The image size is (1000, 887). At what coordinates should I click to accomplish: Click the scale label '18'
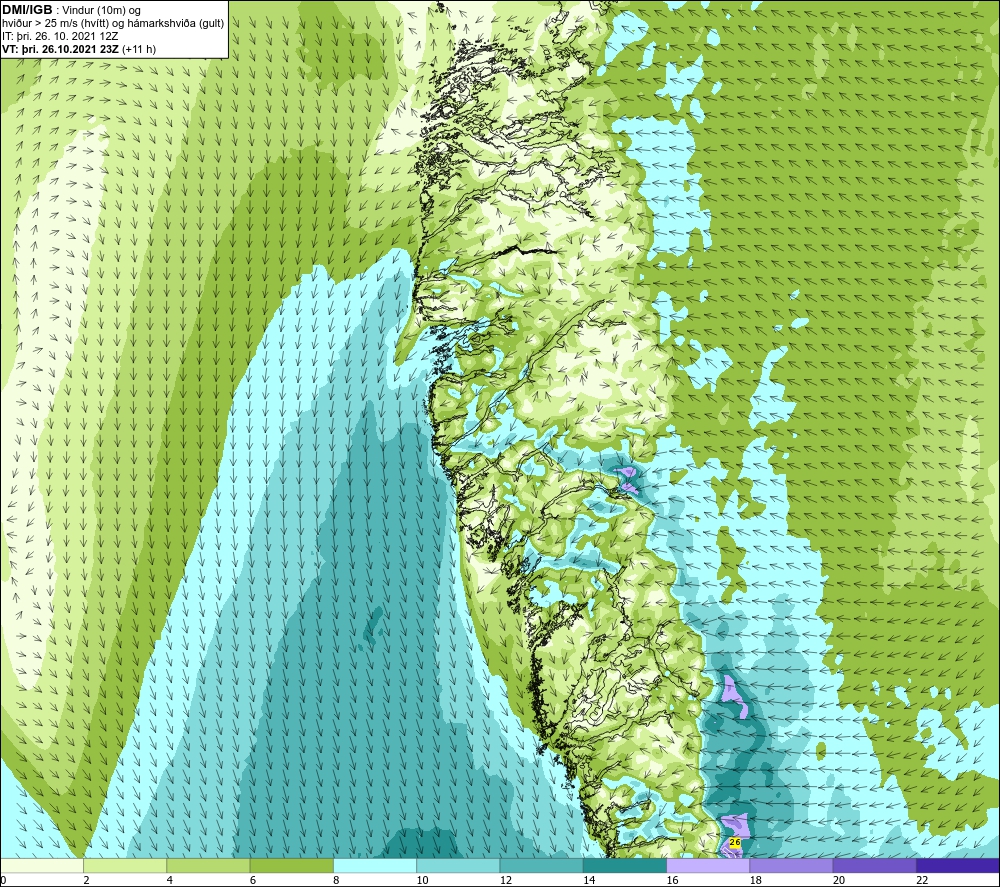756,880
